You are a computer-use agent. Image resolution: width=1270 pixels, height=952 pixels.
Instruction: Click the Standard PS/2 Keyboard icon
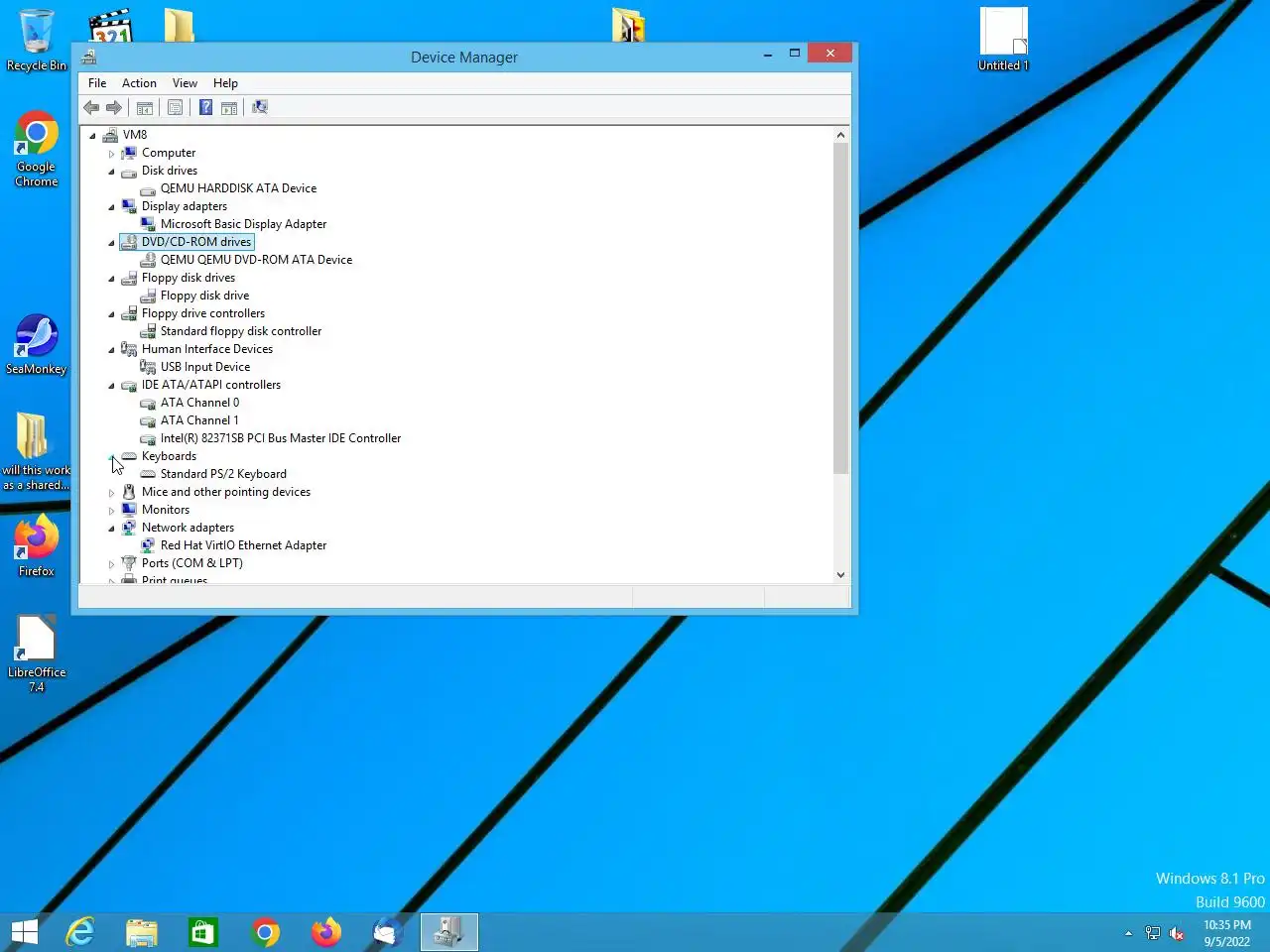[x=148, y=474]
